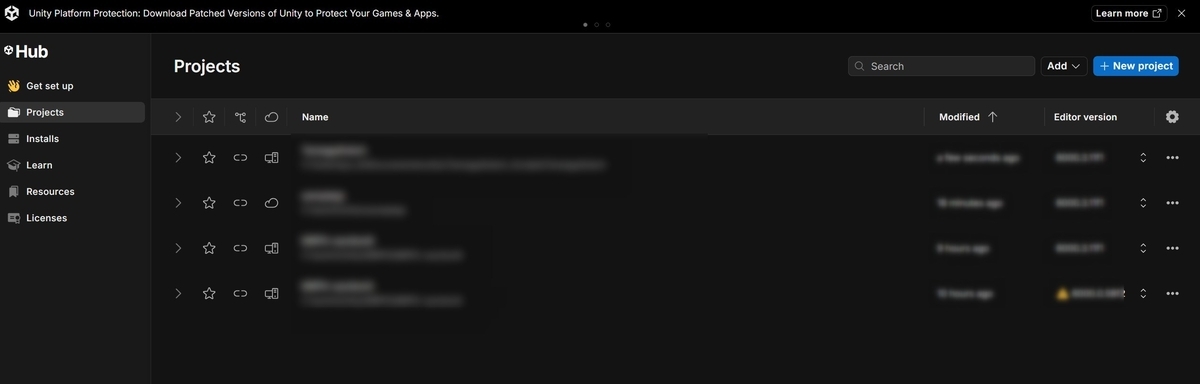
Task: Click cloud icon of 16-minutes-ago project
Action: (271, 203)
